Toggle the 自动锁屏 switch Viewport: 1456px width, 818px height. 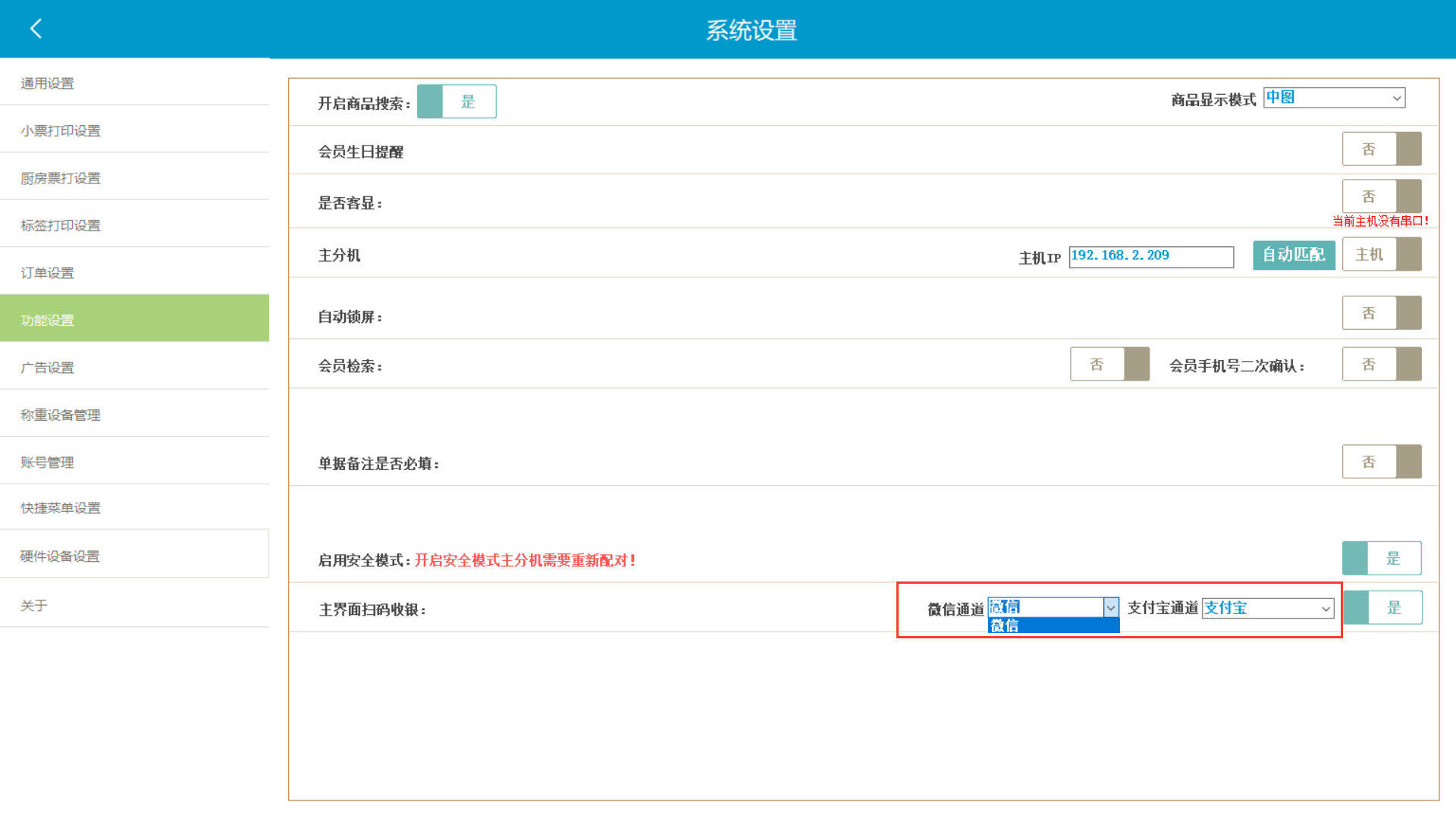(1381, 313)
